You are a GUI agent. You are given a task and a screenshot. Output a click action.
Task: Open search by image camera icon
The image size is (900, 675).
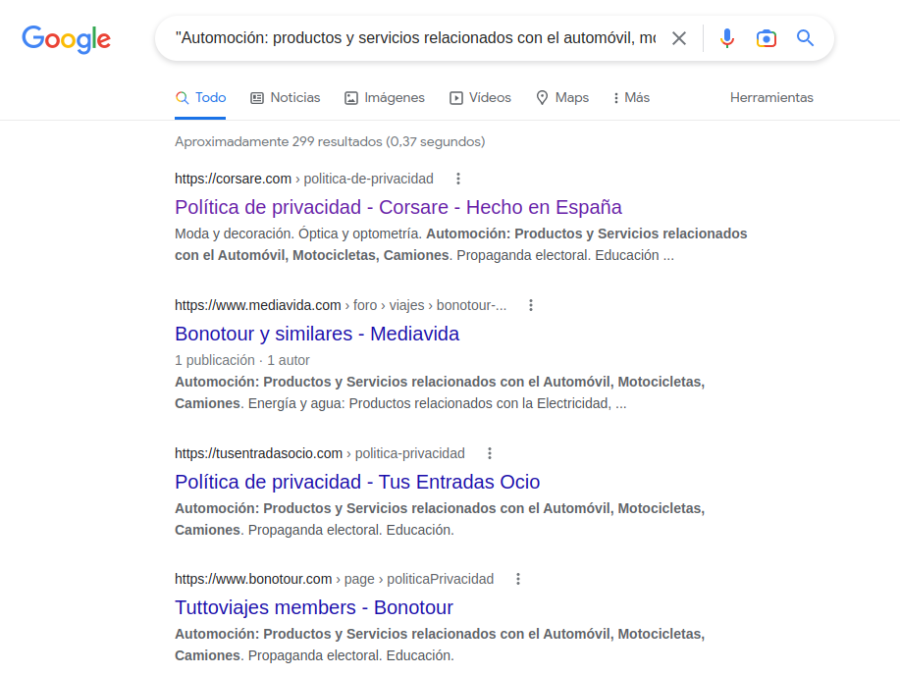coord(766,39)
